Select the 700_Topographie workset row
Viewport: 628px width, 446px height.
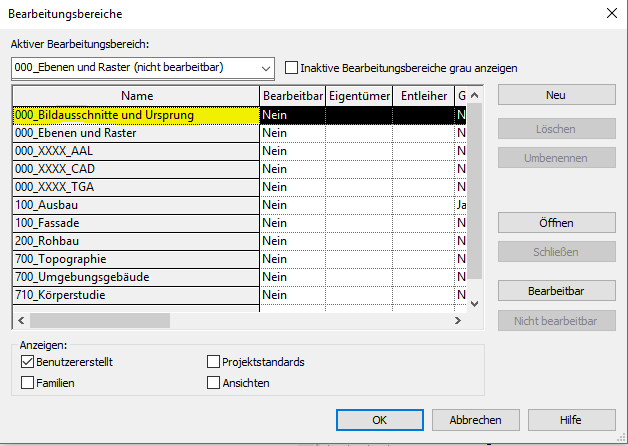coord(134,259)
